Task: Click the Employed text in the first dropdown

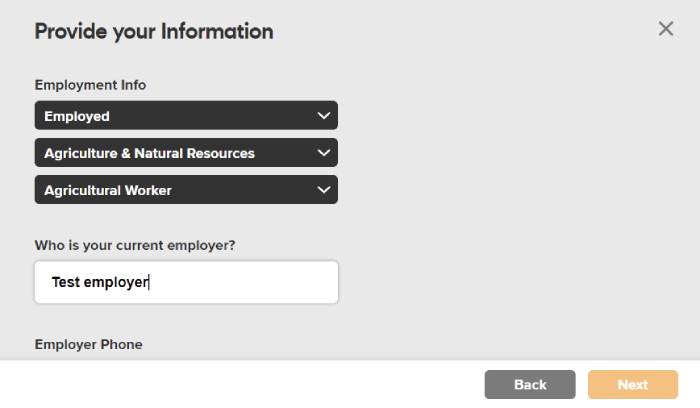Action: click(77, 117)
